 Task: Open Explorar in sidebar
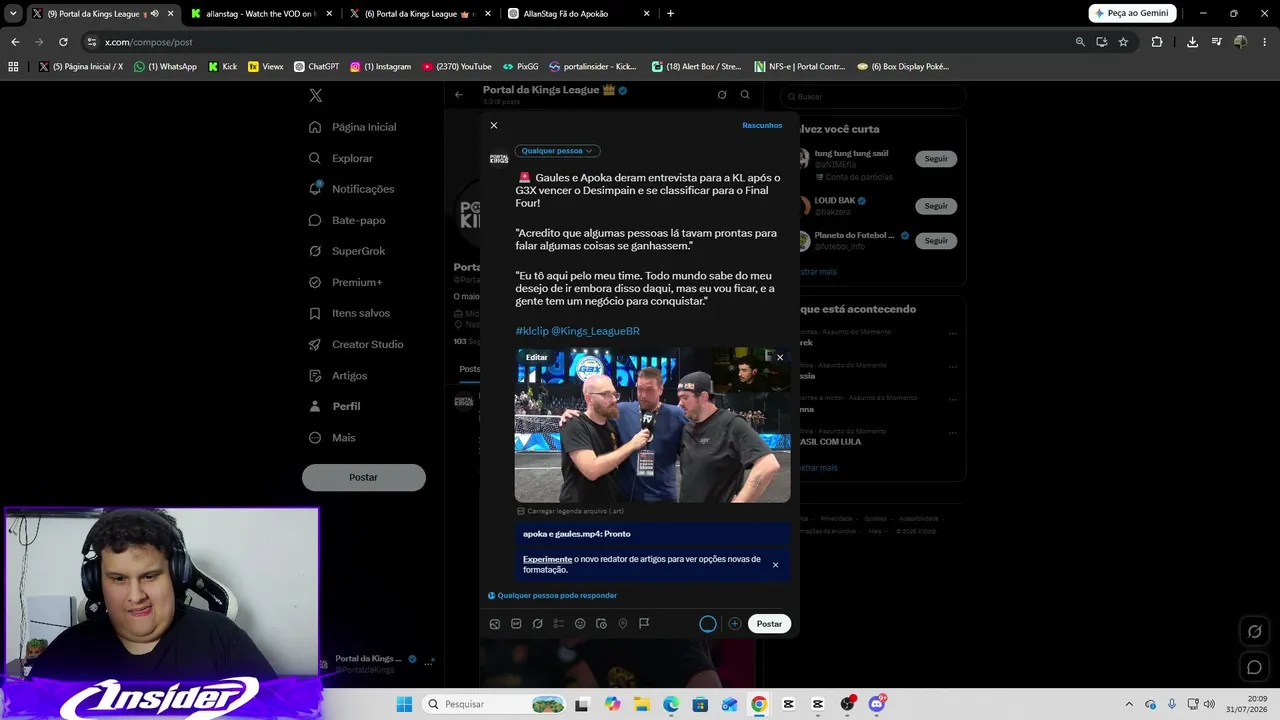(x=340, y=158)
